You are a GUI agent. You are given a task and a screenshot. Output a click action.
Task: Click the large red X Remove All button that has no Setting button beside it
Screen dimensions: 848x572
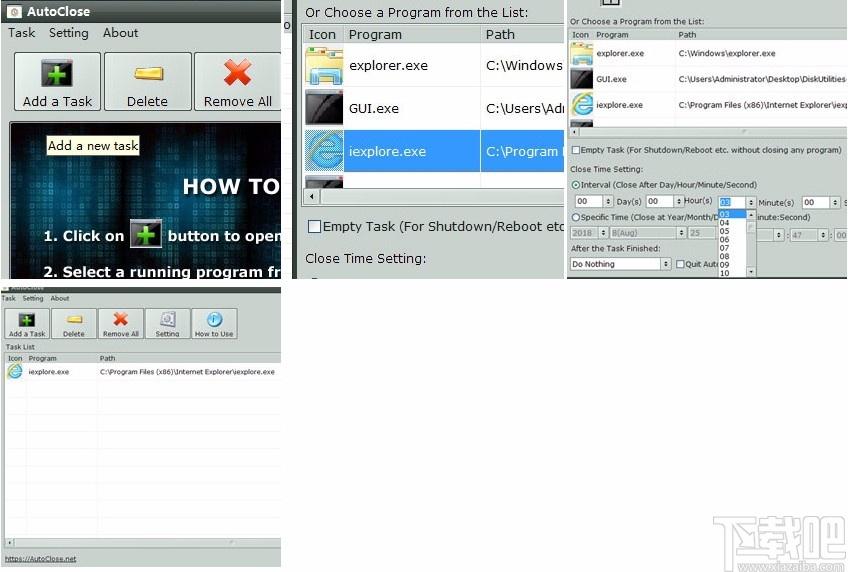[237, 82]
